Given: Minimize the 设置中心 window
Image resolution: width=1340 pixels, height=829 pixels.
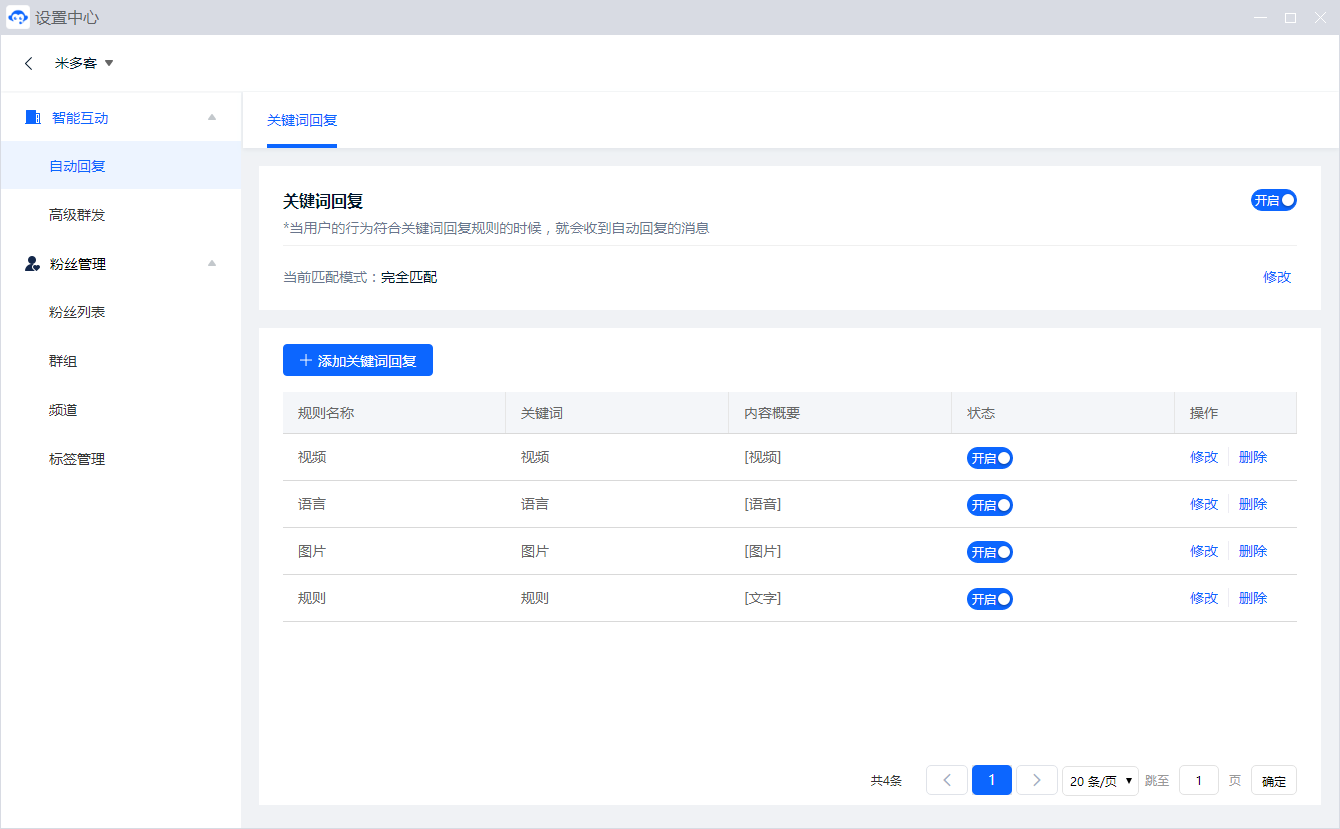Looking at the screenshot, I should tap(1262, 17).
